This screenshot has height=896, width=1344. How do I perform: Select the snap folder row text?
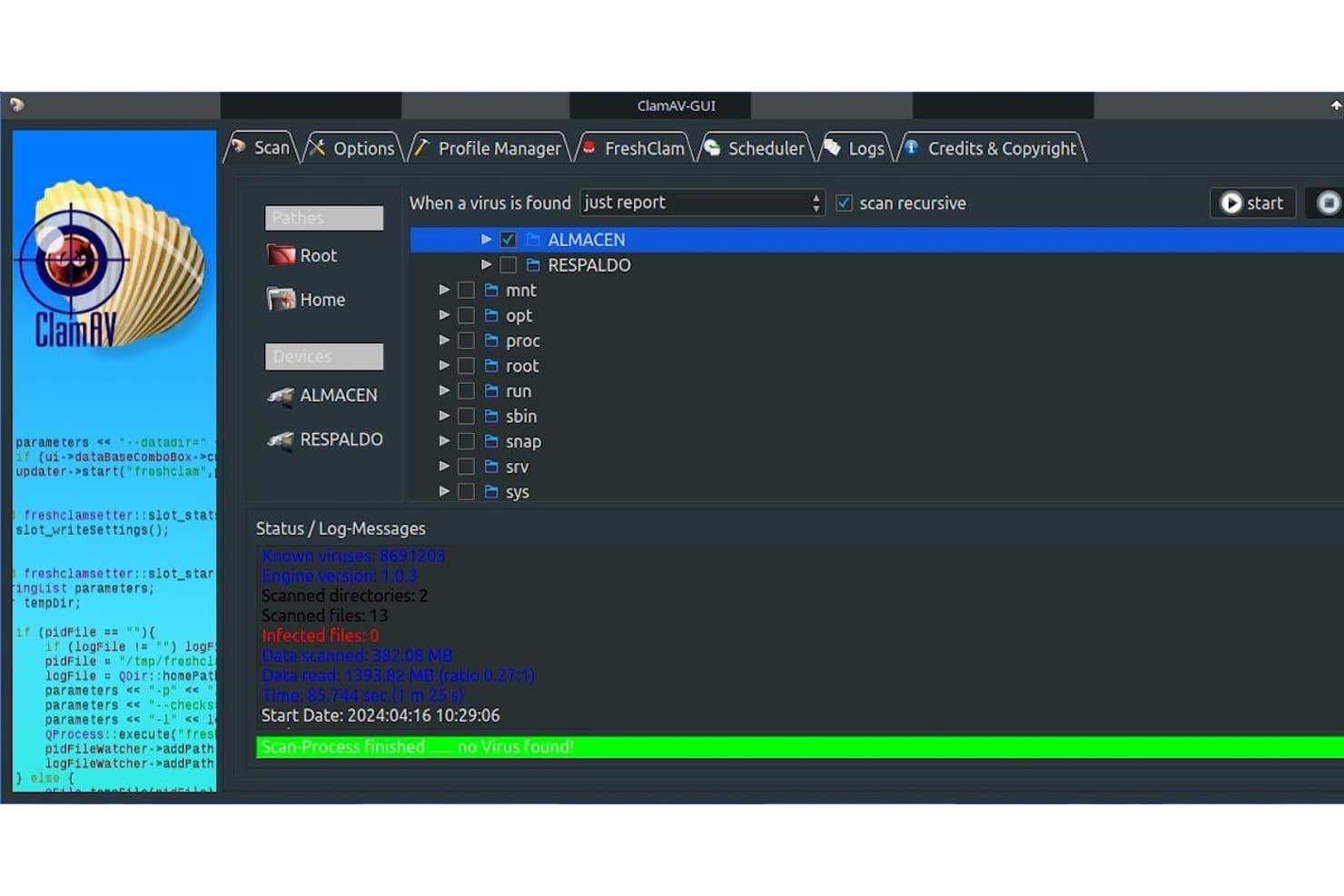(523, 441)
